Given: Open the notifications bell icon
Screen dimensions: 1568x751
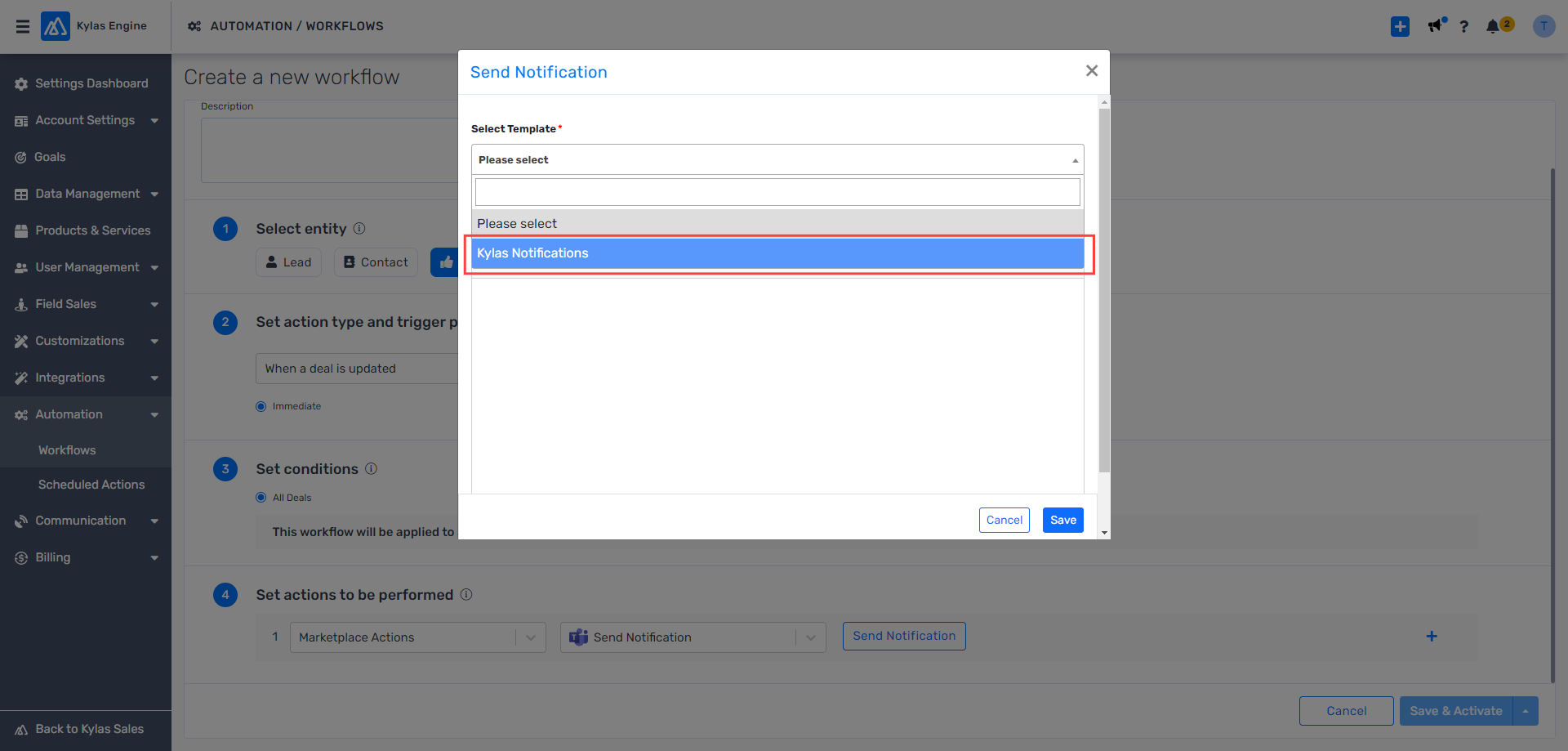Looking at the screenshot, I should pos(1493,26).
